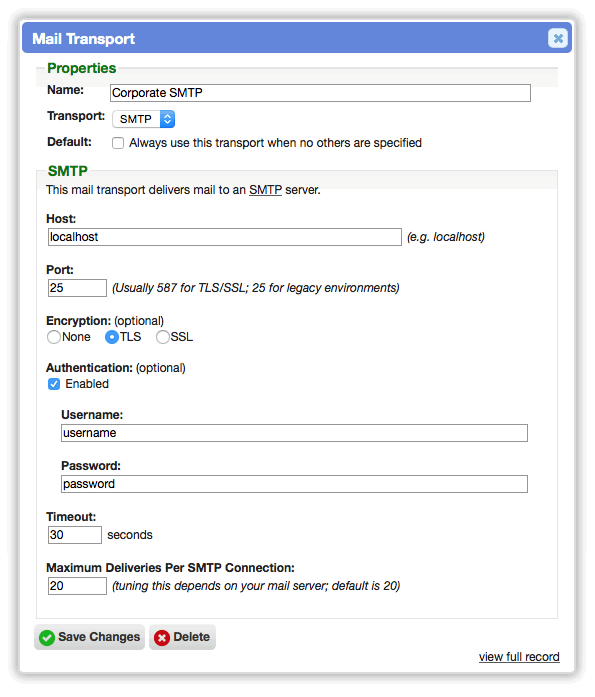Screen dimensions: 595x697
Task: Uncheck the Authentication Enabled checkbox
Action: (x=54, y=384)
